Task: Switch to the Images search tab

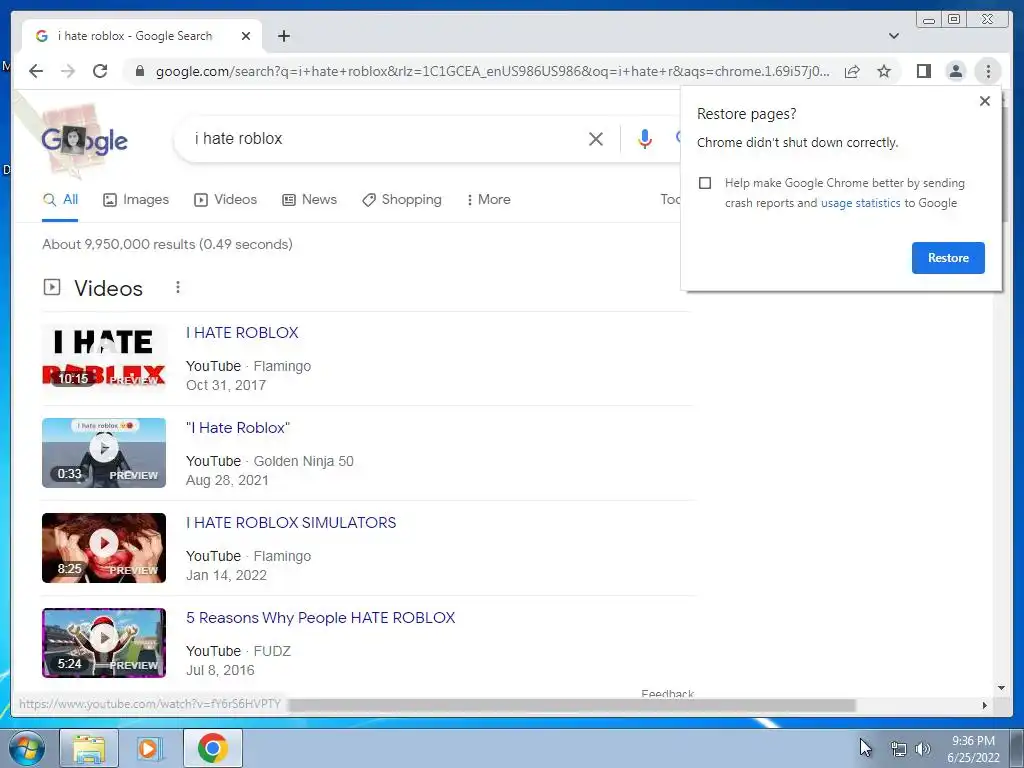Action: pos(136,200)
